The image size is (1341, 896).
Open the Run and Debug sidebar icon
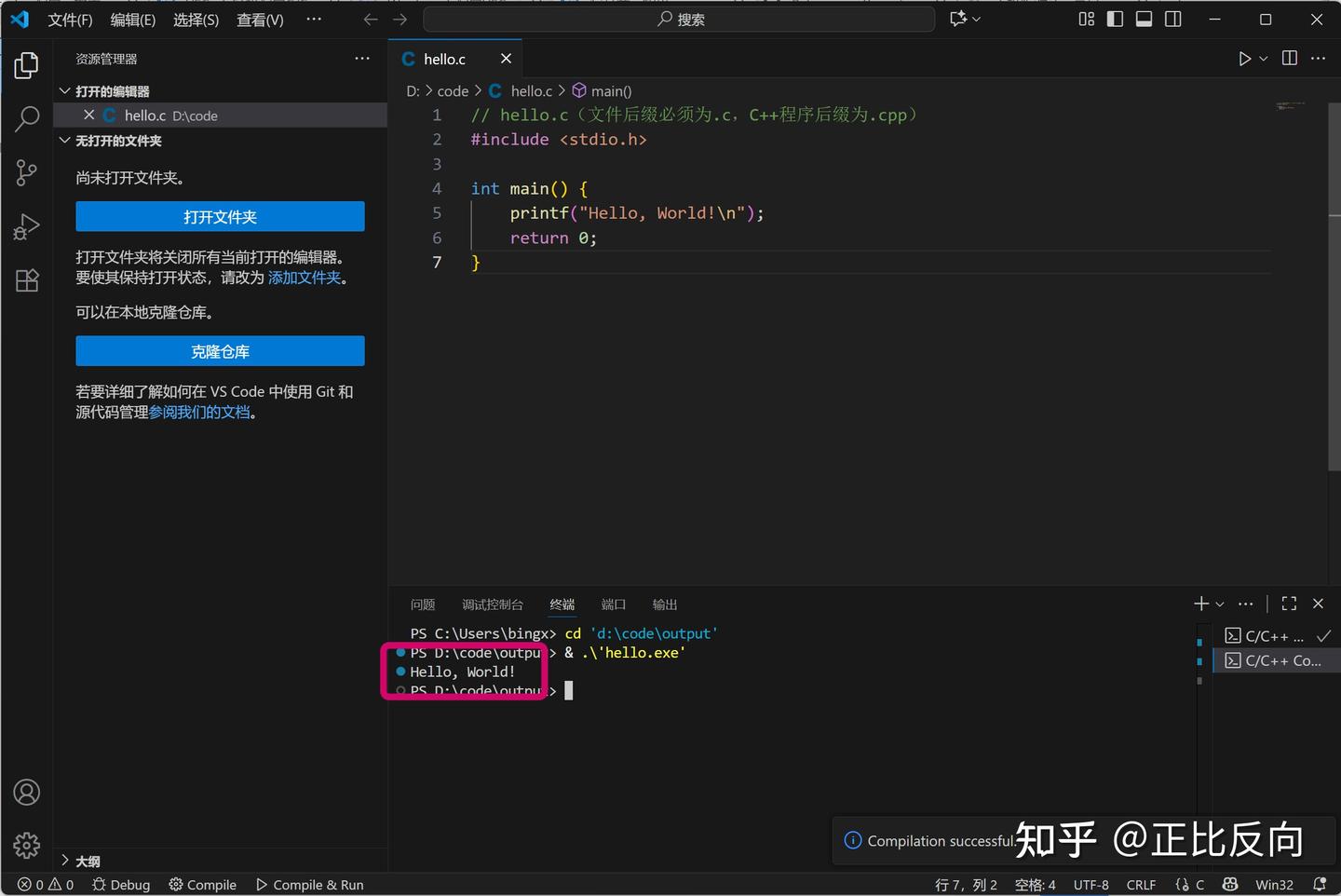26,226
